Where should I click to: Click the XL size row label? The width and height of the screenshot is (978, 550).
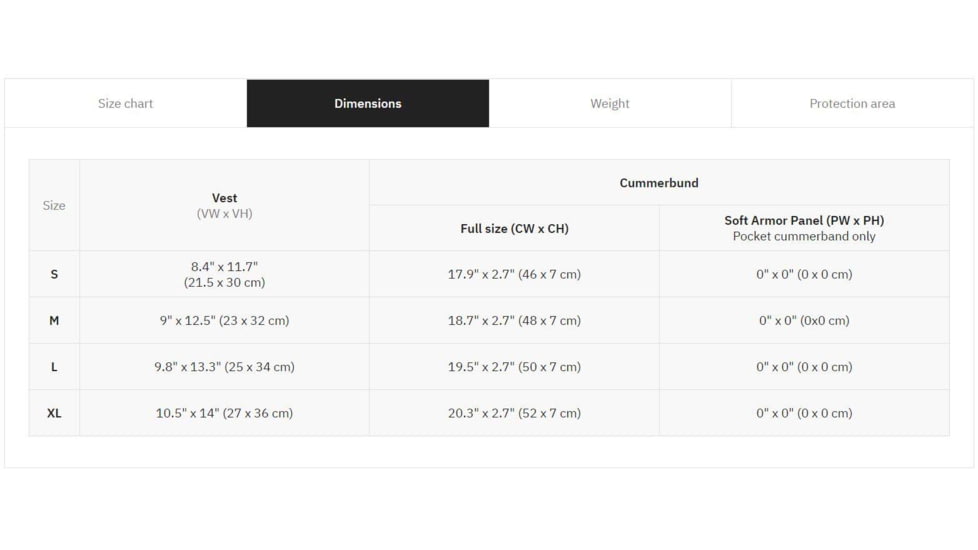click(54, 413)
